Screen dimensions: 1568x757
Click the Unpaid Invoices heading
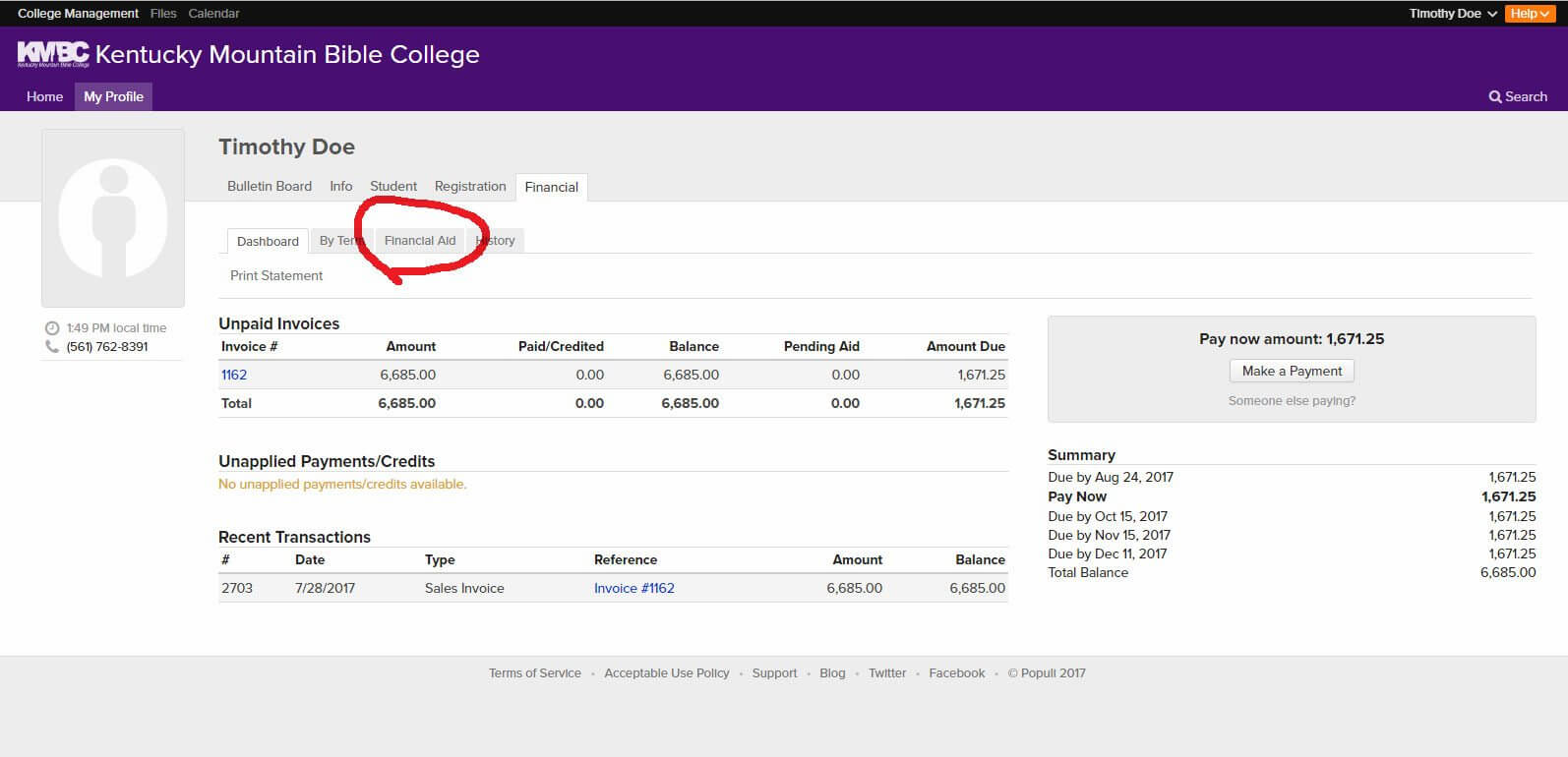279,323
